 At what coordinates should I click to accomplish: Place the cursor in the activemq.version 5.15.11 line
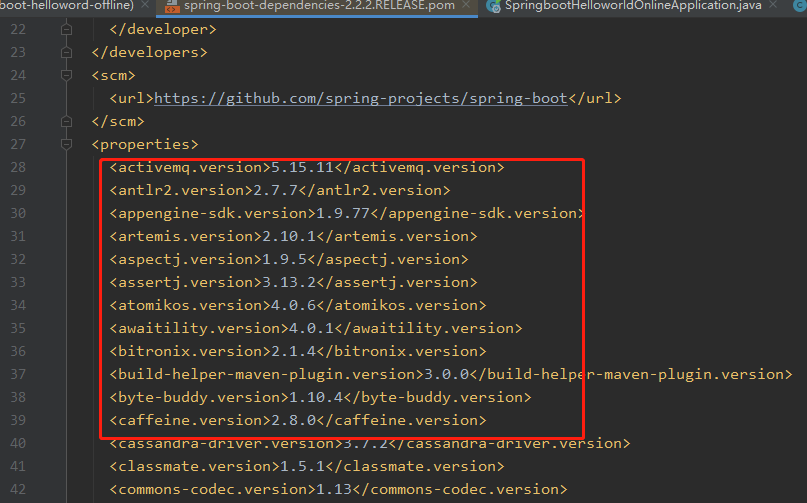[x=307, y=167]
